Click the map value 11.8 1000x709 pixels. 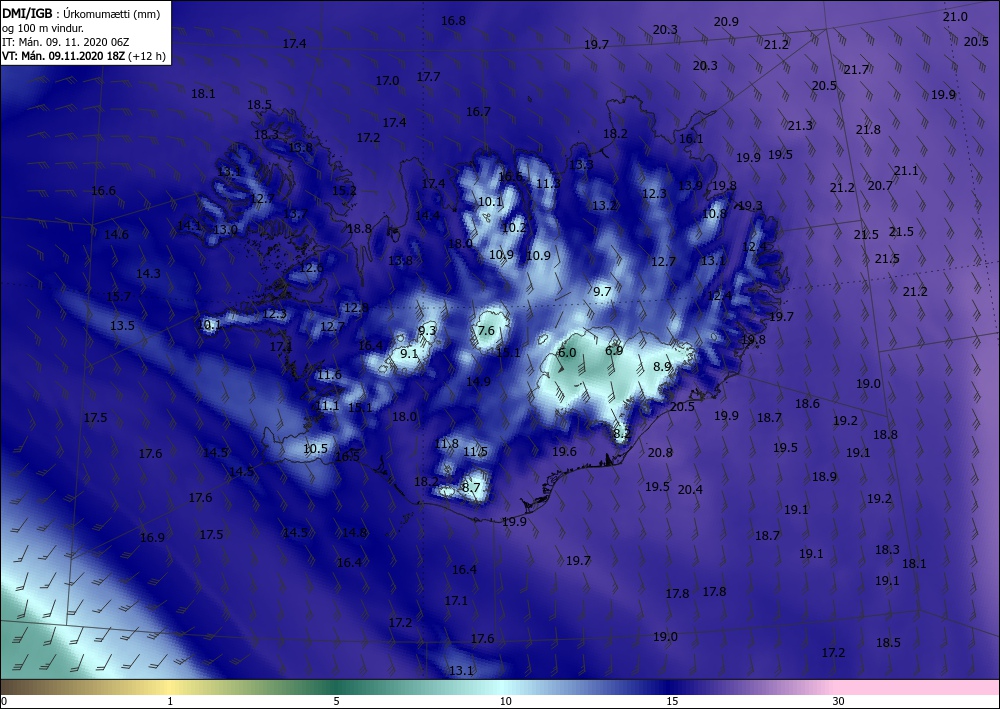(446, 444)
